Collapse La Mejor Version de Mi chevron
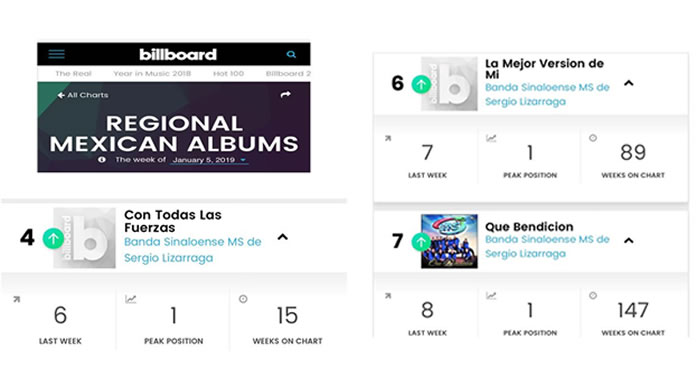 629,83
